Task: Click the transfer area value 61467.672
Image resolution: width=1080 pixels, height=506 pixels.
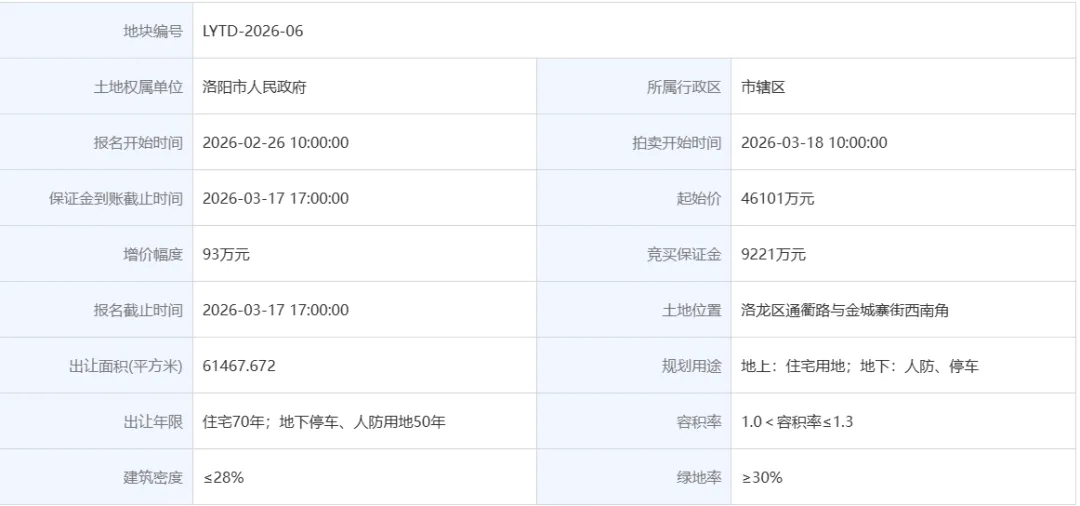Action: click(x=239, y=366)
